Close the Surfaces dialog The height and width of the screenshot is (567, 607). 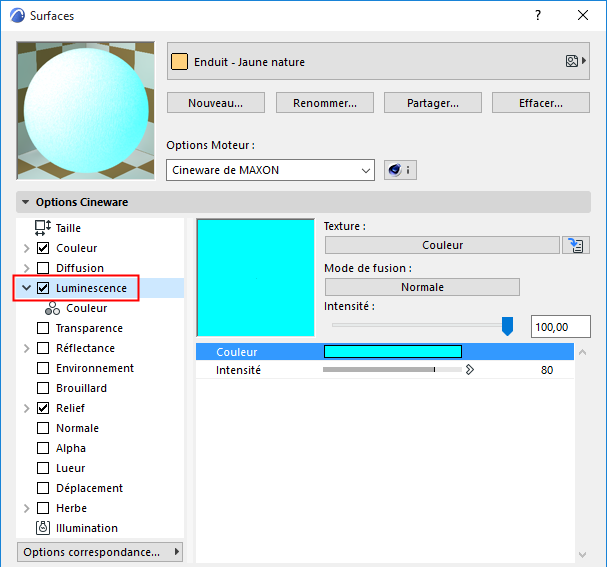[x=583, y=15]
